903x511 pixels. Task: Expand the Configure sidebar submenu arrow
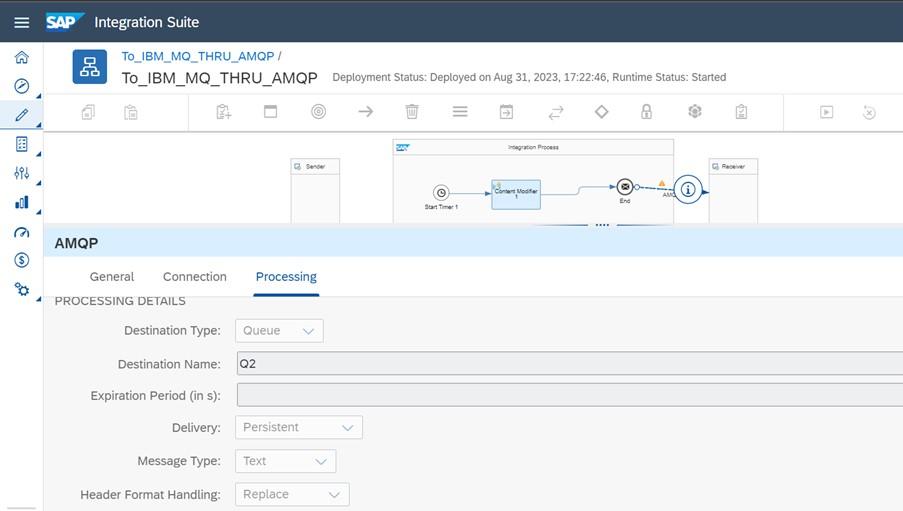click(39, 183)
